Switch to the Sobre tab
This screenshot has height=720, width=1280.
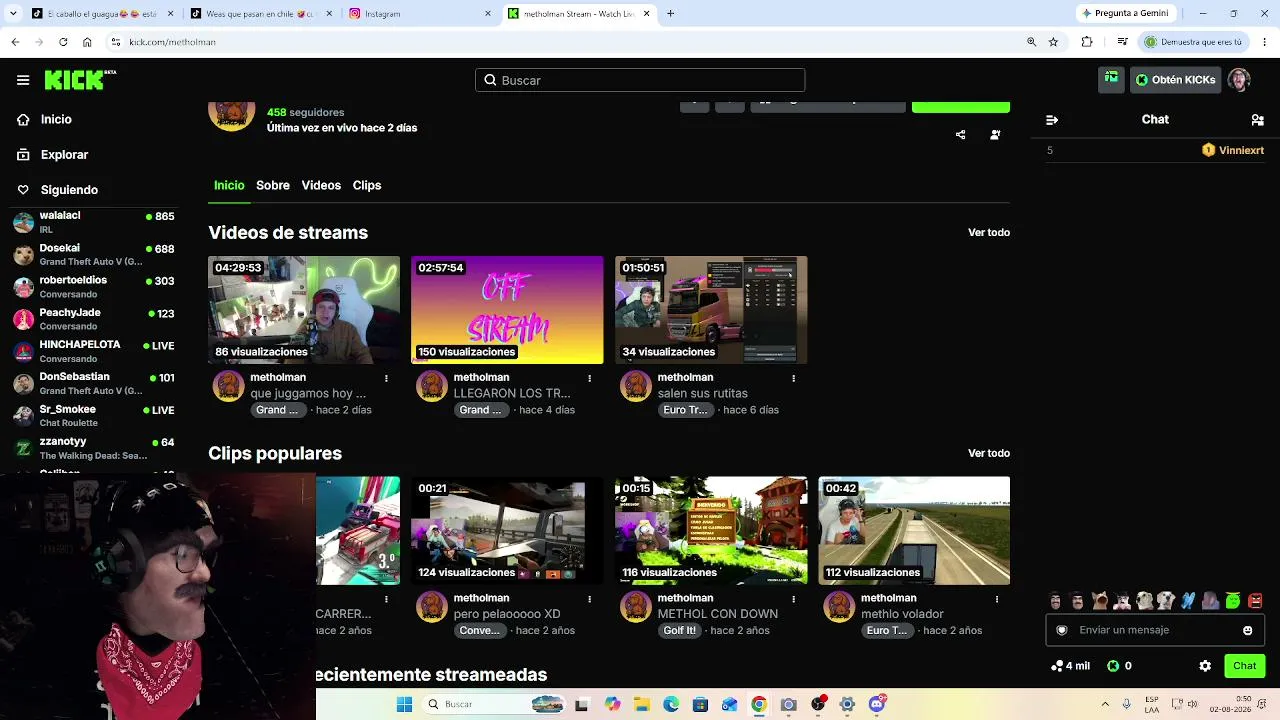pyautogui.click(x=273, y=185)
